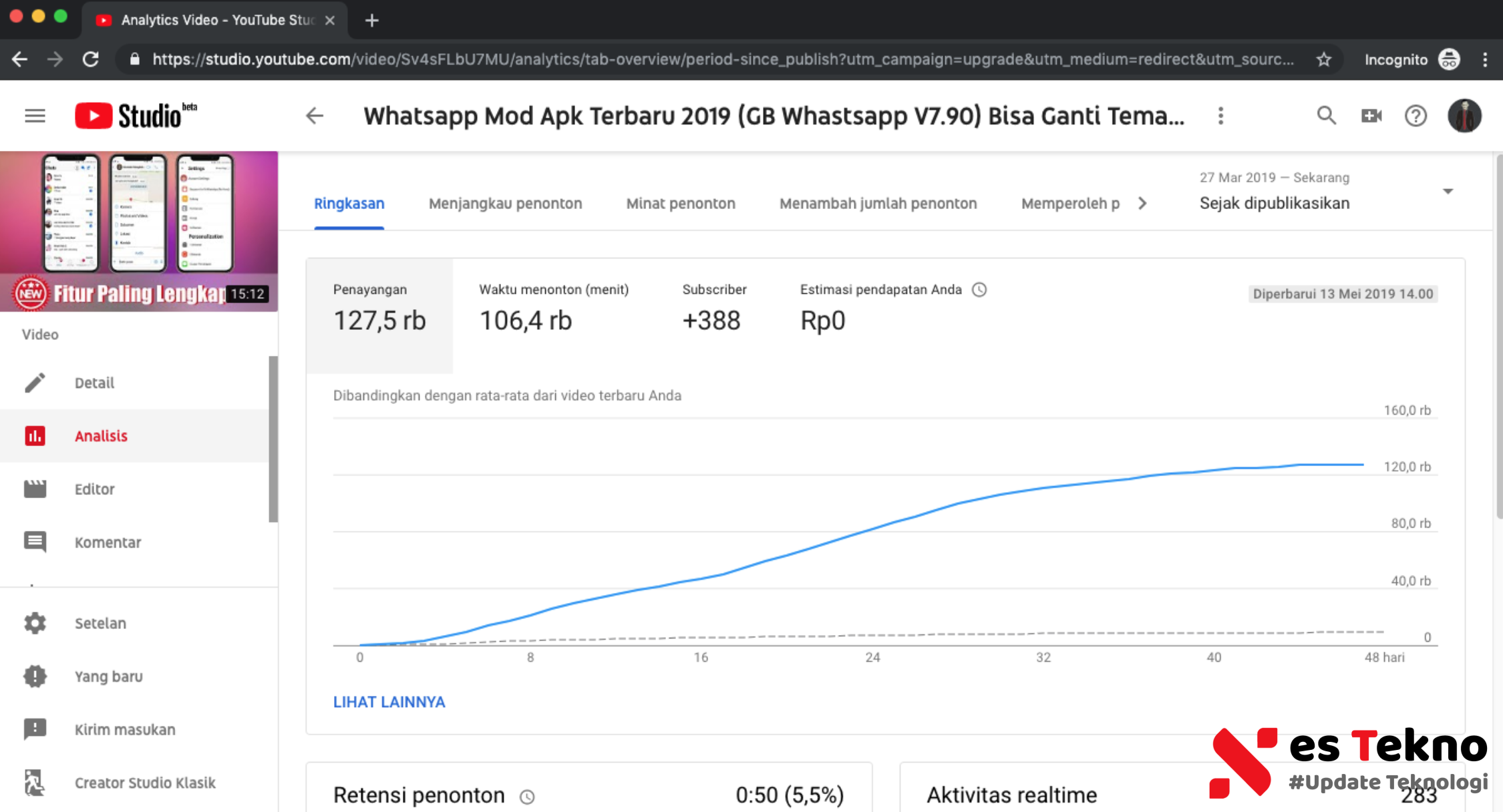Image resolution: width=1503 pixels, height=812 pixels.
Task: Open Setelan gear in sidebar
Action: (x=100, y=623)
